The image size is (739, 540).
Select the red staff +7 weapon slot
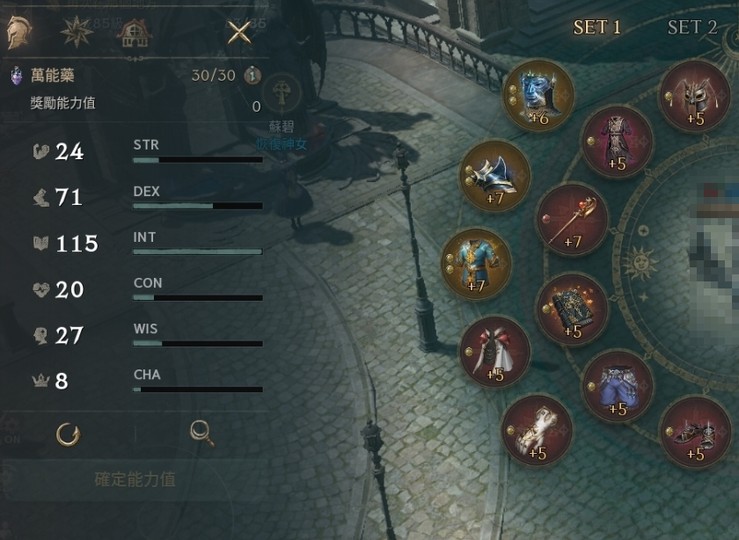click(572, 220)
